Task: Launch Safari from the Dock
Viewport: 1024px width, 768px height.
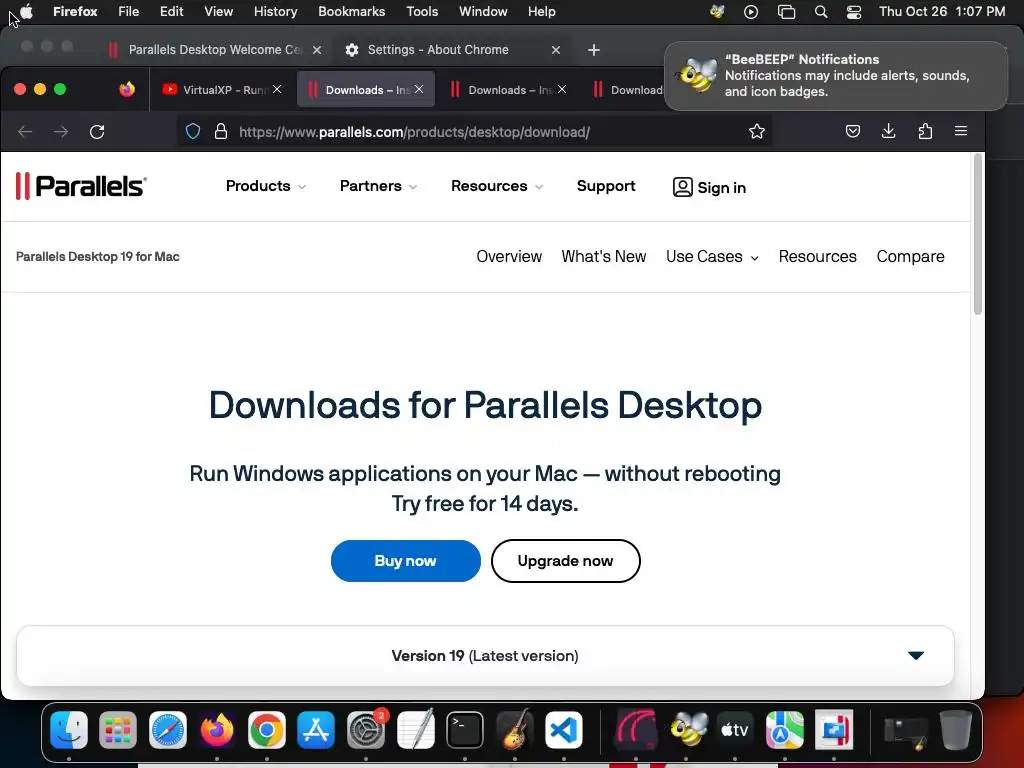Action: point(168,729)
